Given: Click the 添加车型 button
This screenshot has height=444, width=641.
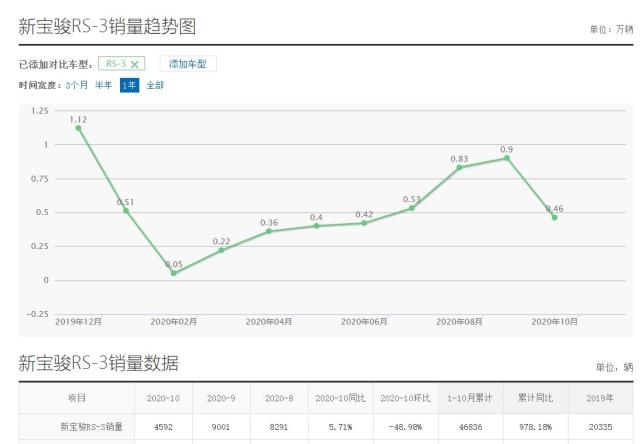Looking at the screenshot, I should [188, 64].
